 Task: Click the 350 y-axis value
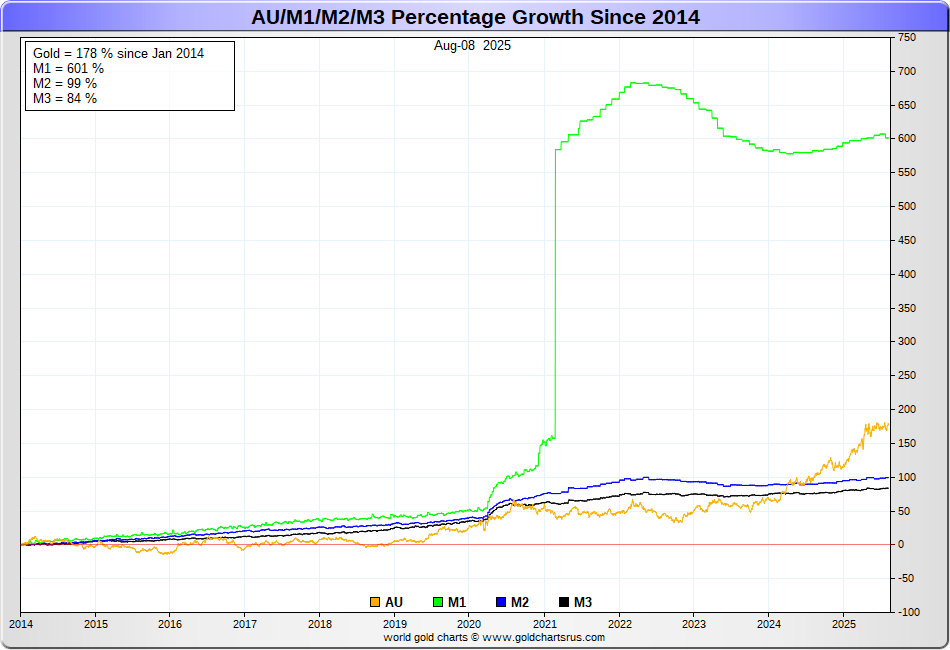(907, 308)
